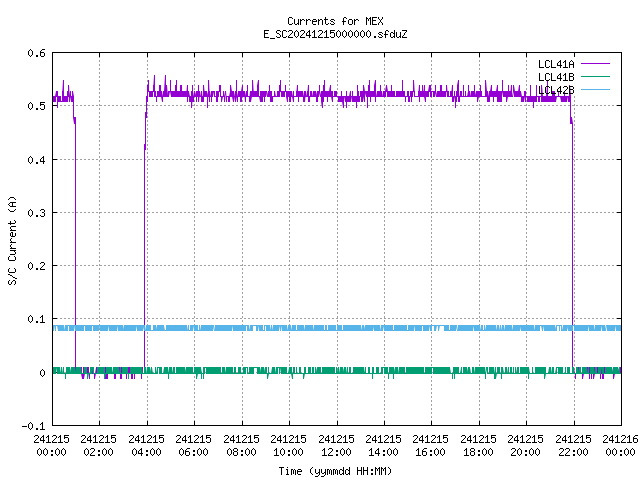Click the x-axis tick 241215 04:00
This screenshot has width=640, height=480.
coord(146,445)
